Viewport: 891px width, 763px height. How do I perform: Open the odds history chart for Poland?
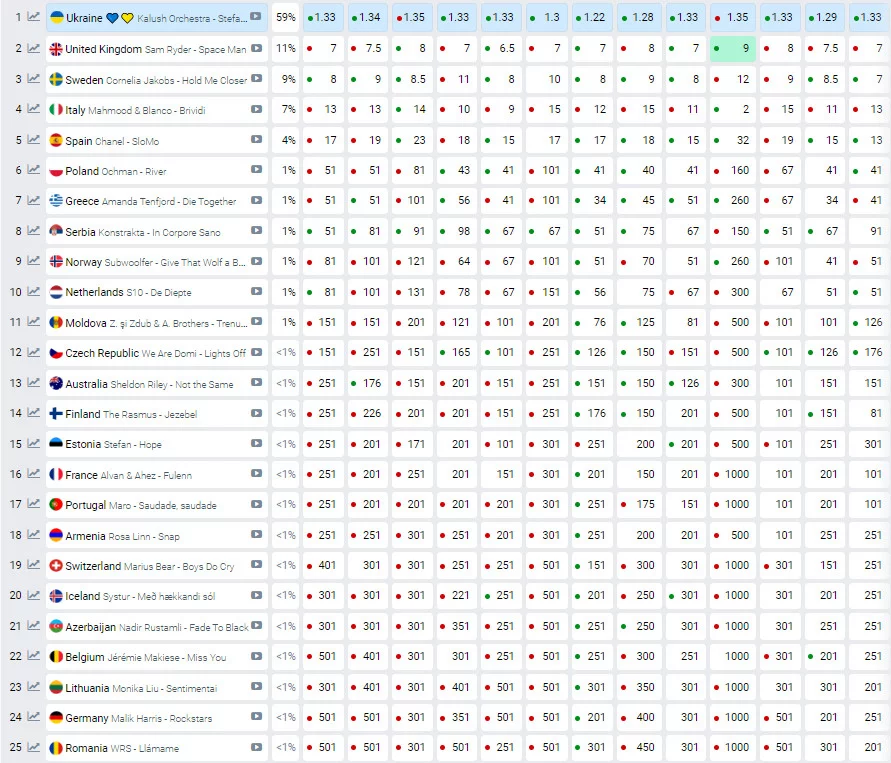[34, 169]
